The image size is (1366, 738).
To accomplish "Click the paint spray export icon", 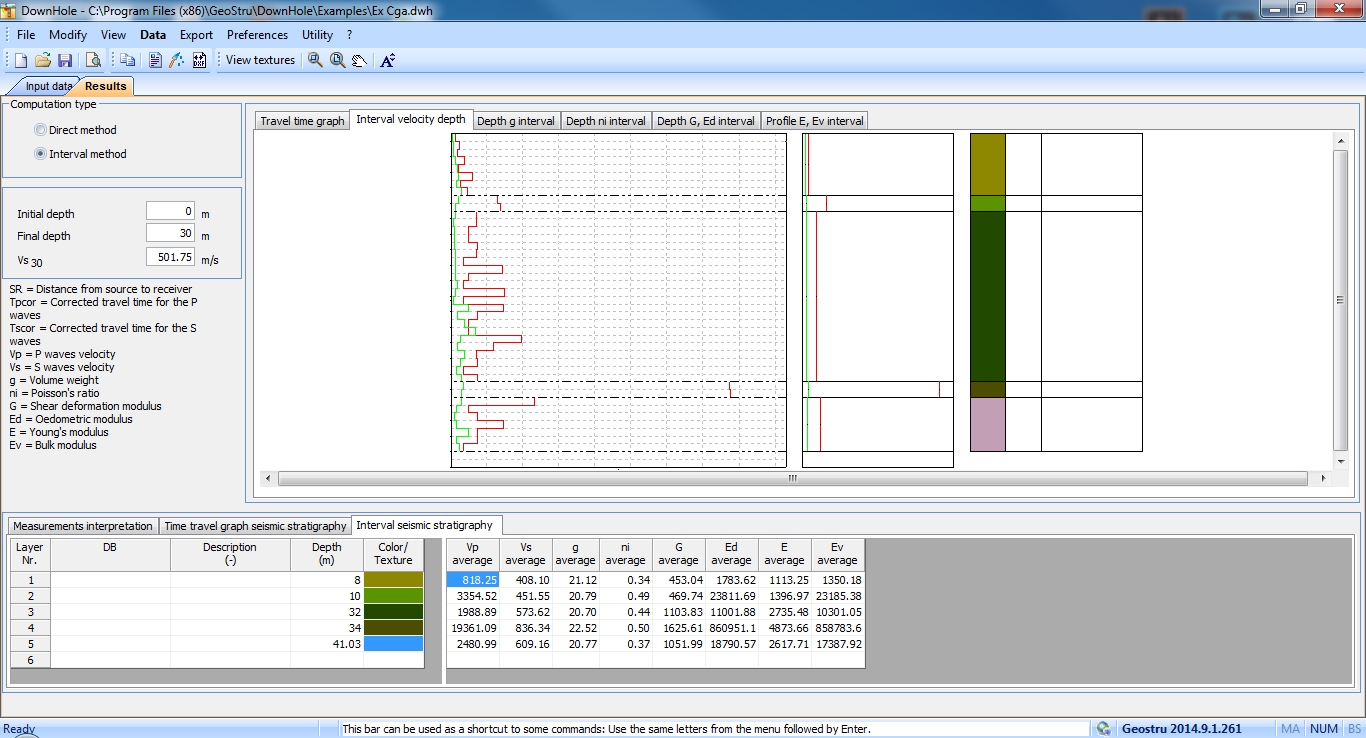I will point(177,60).
